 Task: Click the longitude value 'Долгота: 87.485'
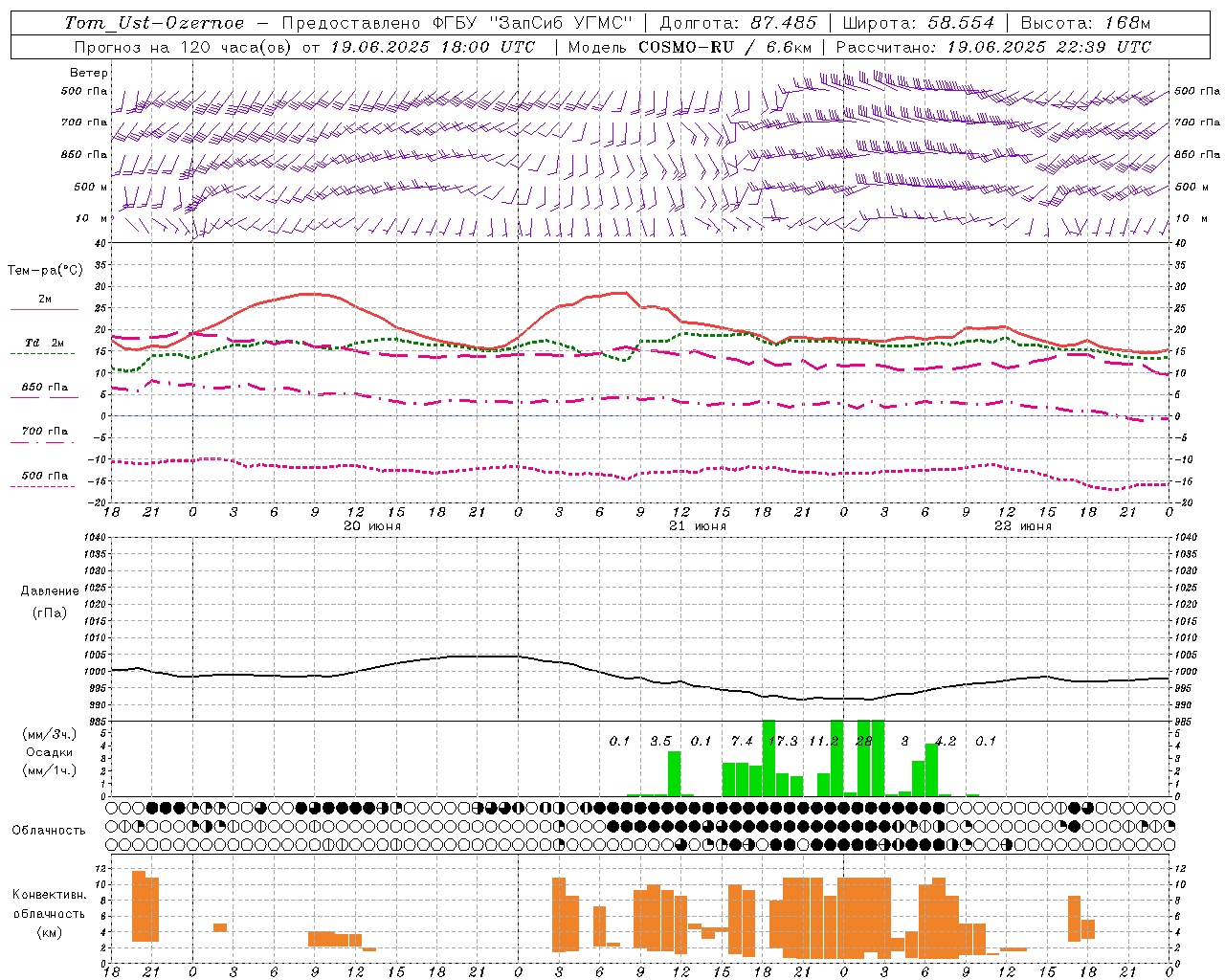[739, 23]
